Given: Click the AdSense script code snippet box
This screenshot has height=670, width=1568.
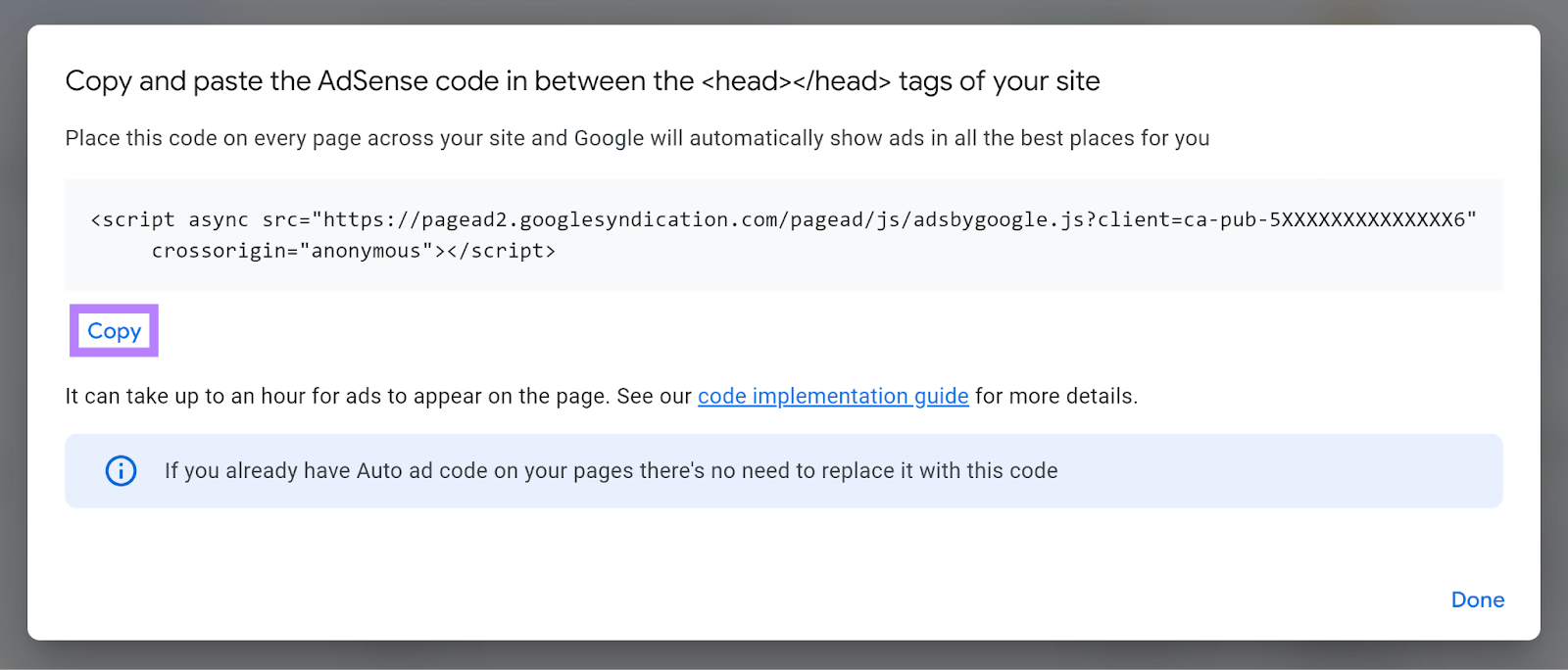Looking at the screenshot, I should (784, 235).
